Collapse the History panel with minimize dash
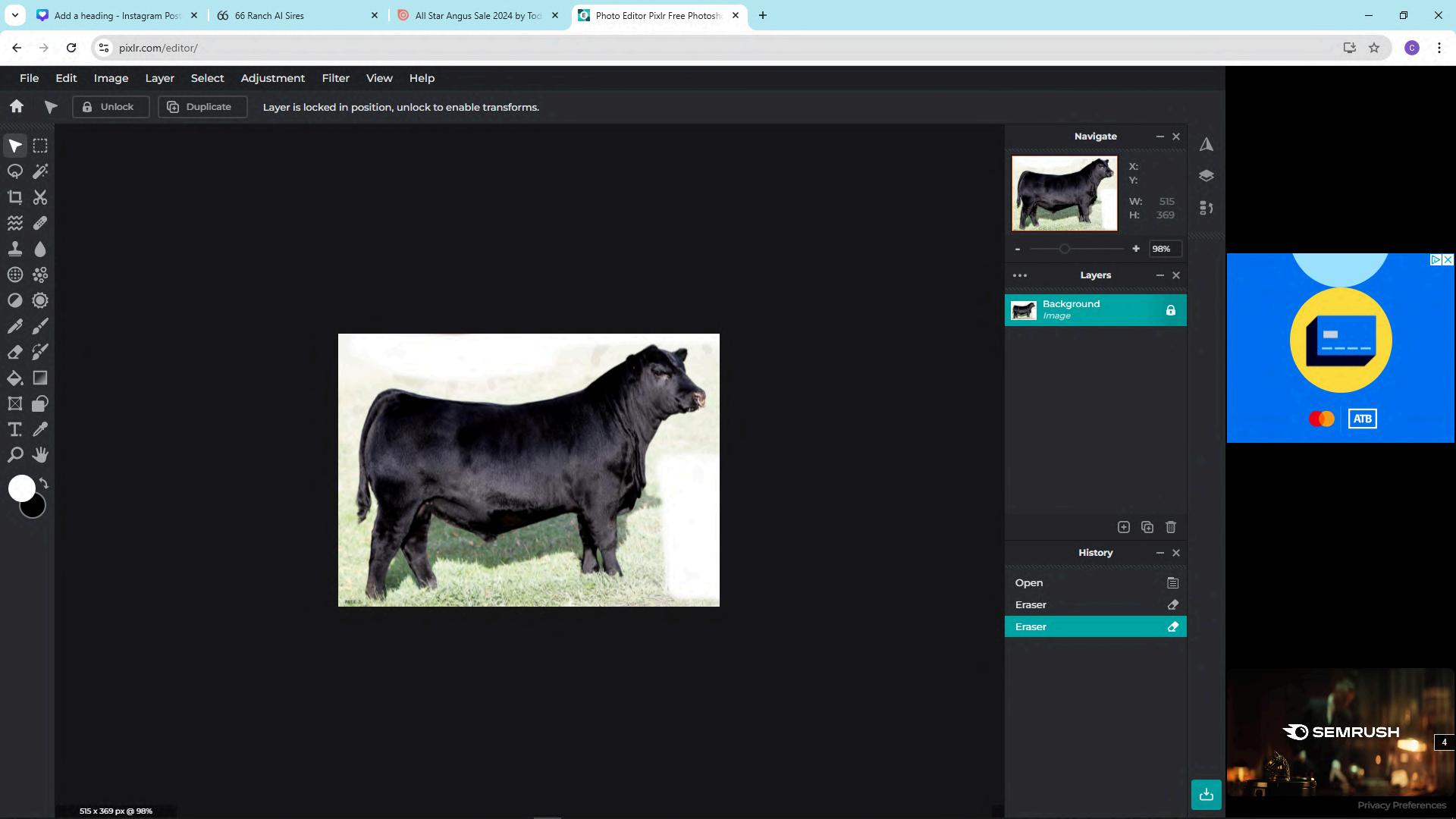This screenshot has height=819, width=1456. pos(1159,553)
